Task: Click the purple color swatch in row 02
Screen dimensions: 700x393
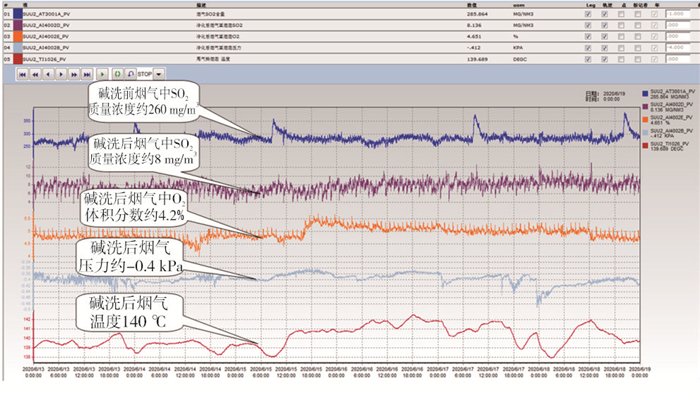Action: tap(17, 25)
